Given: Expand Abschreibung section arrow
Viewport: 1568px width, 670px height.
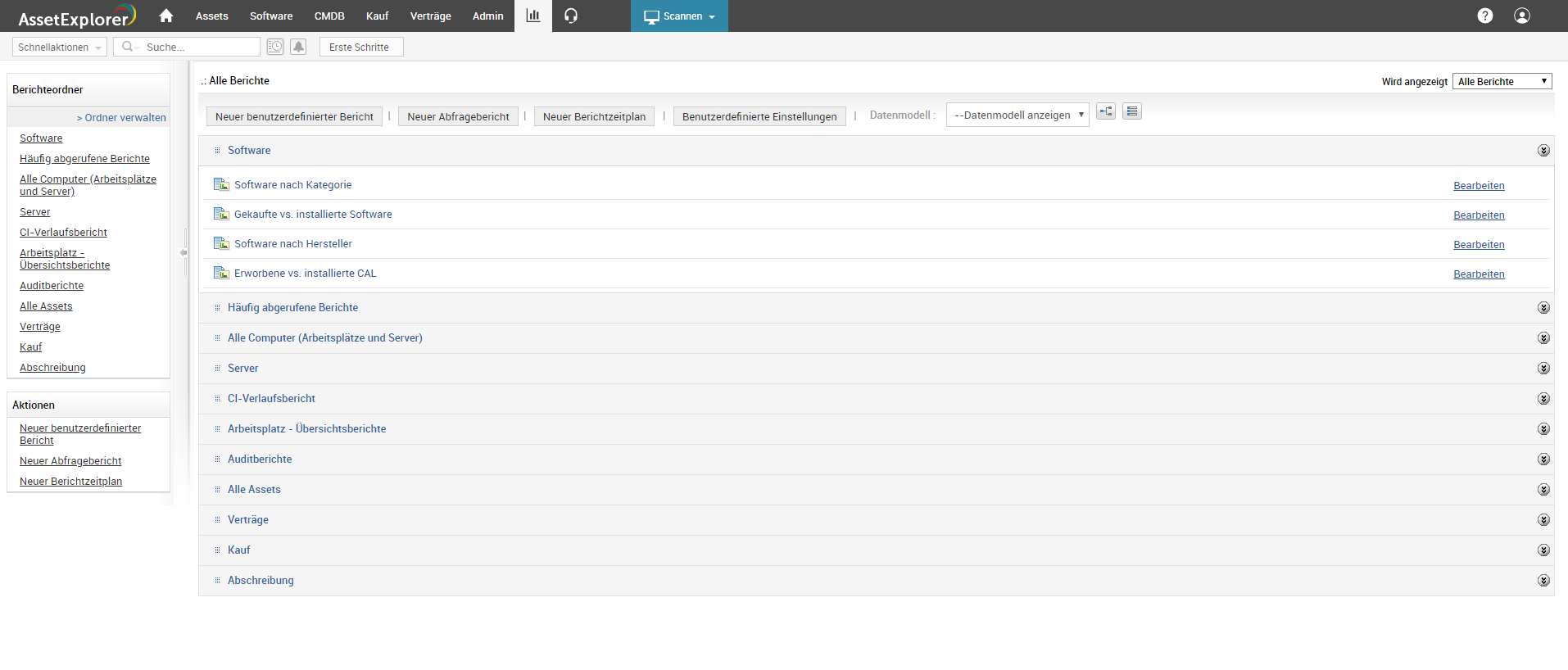Looking at the screenshot, I should (x=1543, y=581).
